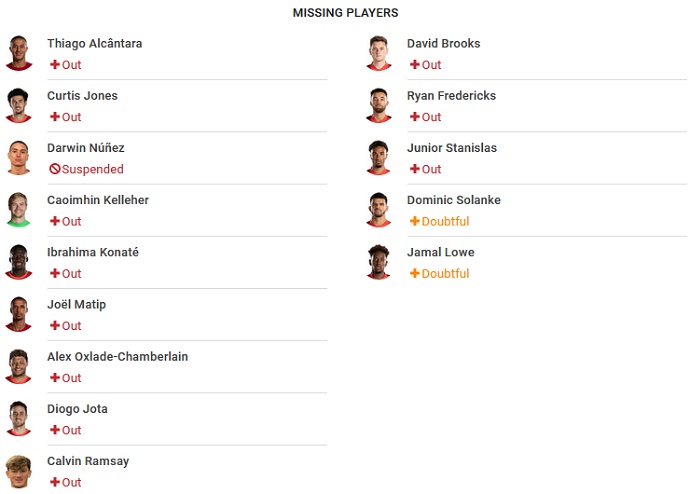Viewport: 690px width, 494px height.
Task: Click the orange doubtful icon under Jamal Lowe
Action: [415, 273]
